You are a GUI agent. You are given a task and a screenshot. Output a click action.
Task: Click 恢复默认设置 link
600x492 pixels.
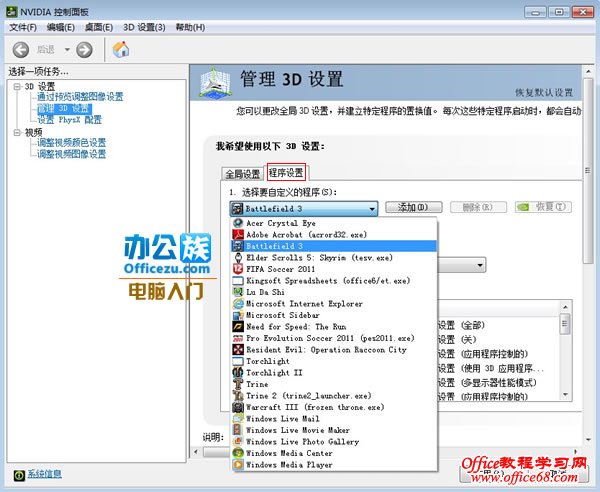(544, 93)
